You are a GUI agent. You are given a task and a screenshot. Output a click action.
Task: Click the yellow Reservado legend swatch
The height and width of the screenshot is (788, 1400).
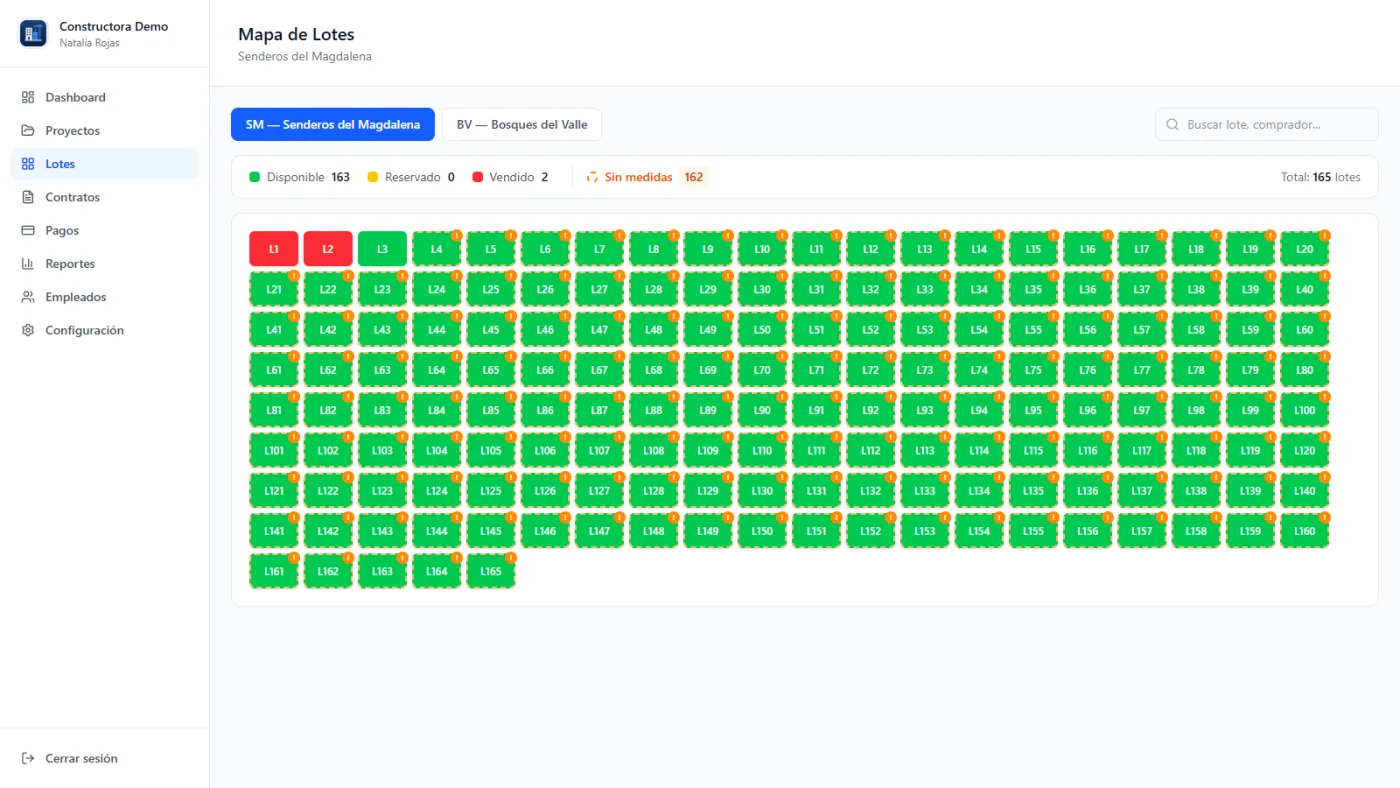[373, 177]
